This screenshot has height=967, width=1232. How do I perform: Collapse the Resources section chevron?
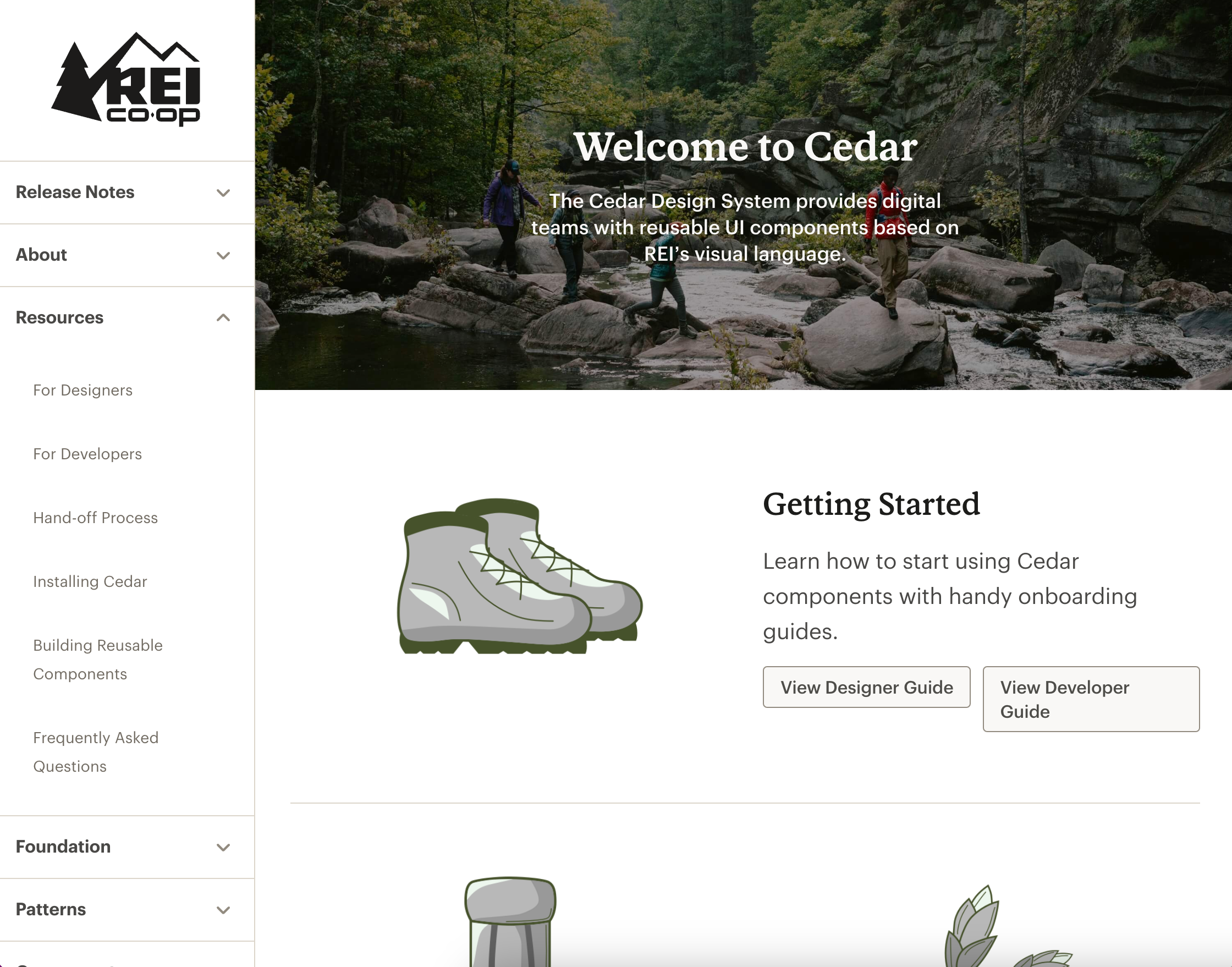click(224, 317)
